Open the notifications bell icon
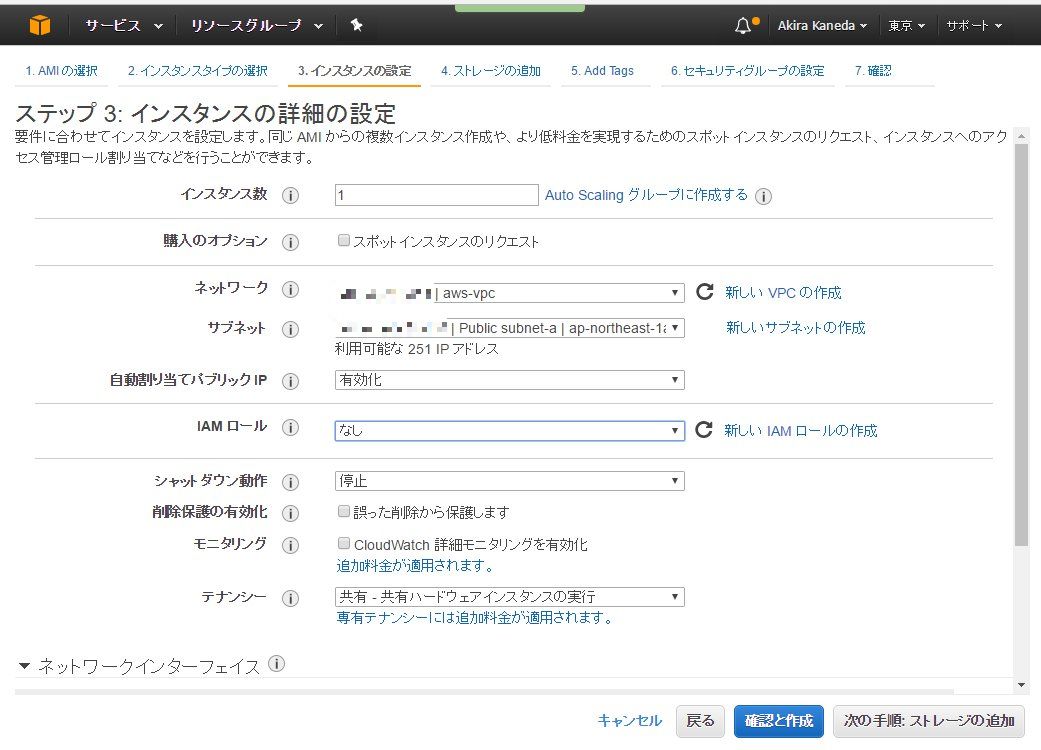 743,26
